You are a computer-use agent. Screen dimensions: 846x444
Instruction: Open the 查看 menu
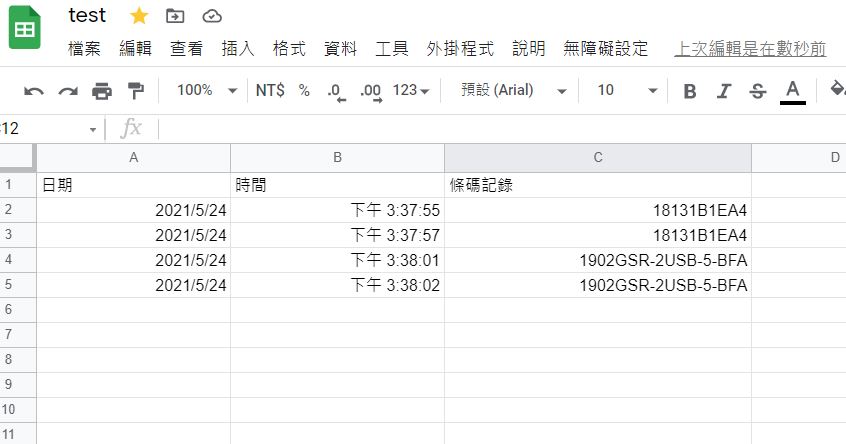click(x=187, y=49)
